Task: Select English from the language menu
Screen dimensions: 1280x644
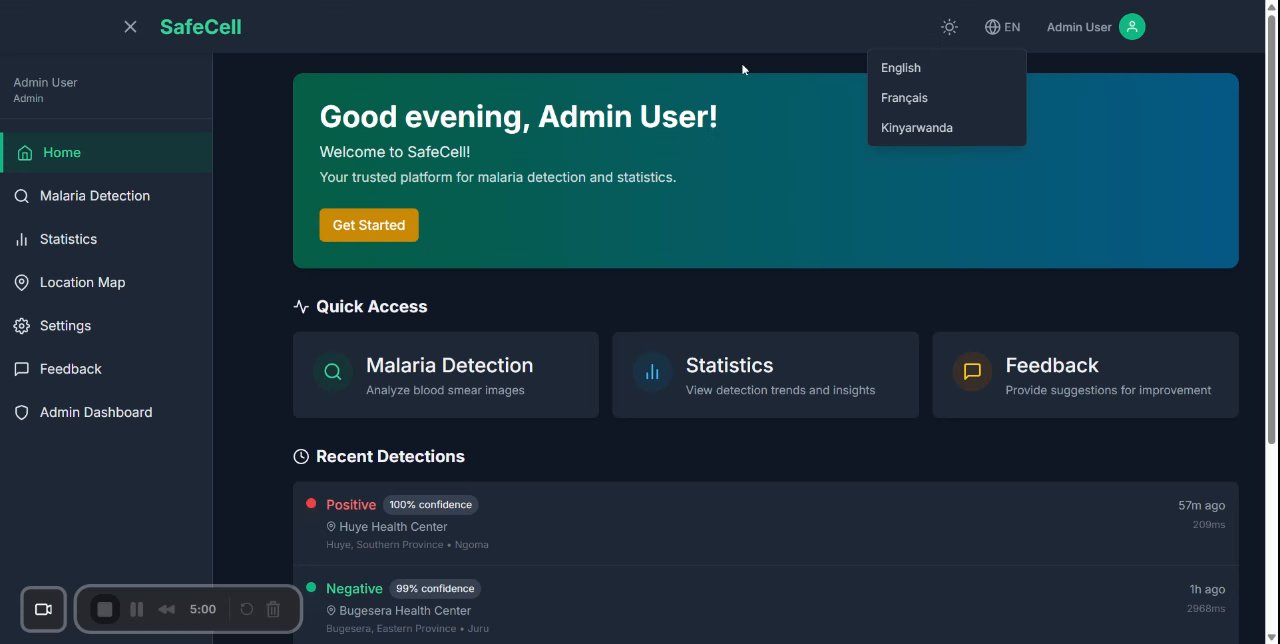Action: pos(946,68)
